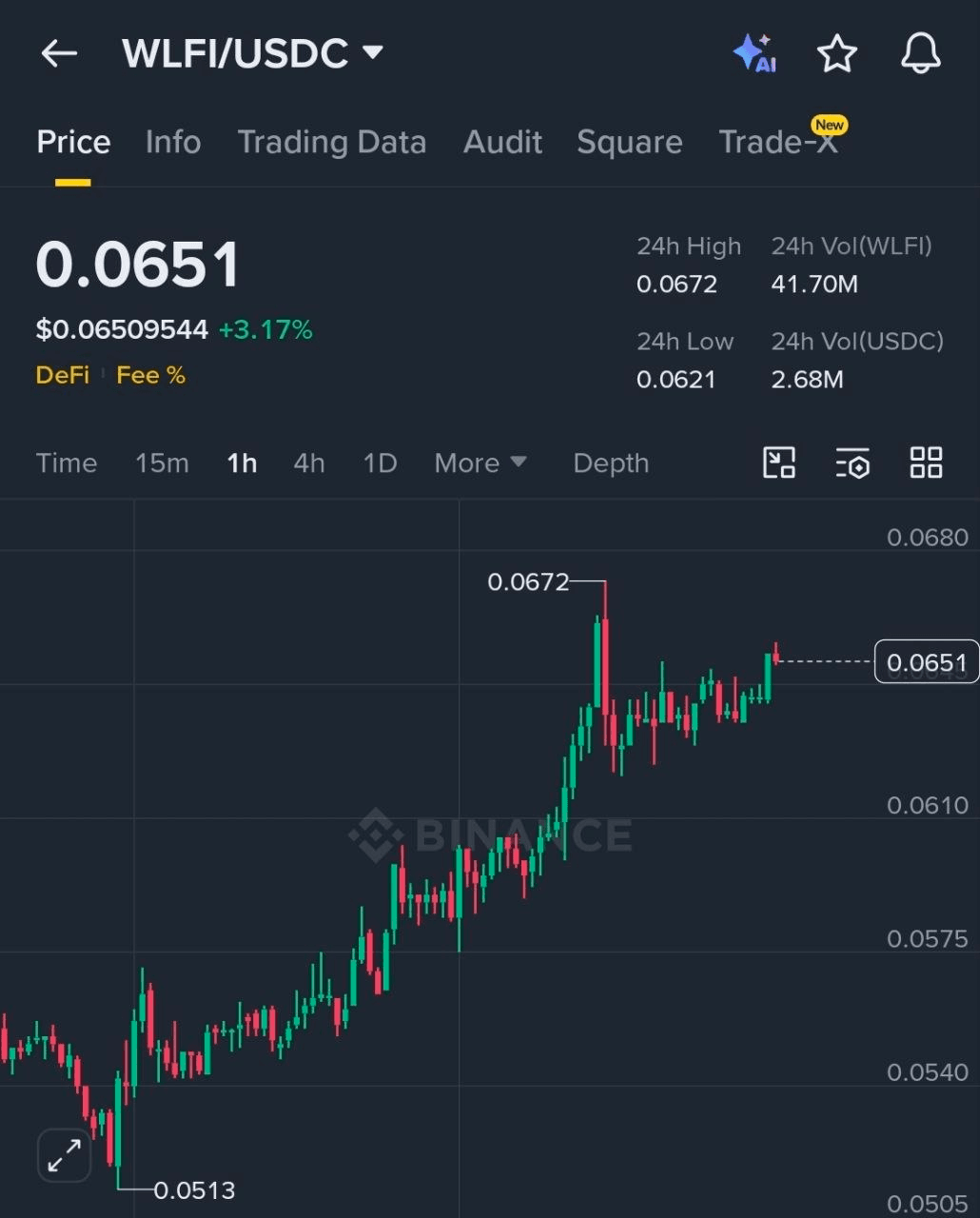Screen dimensions: 980x1218
Task: Open the Depth chart view
Action: pyautogui.click(x=611, y=463)
